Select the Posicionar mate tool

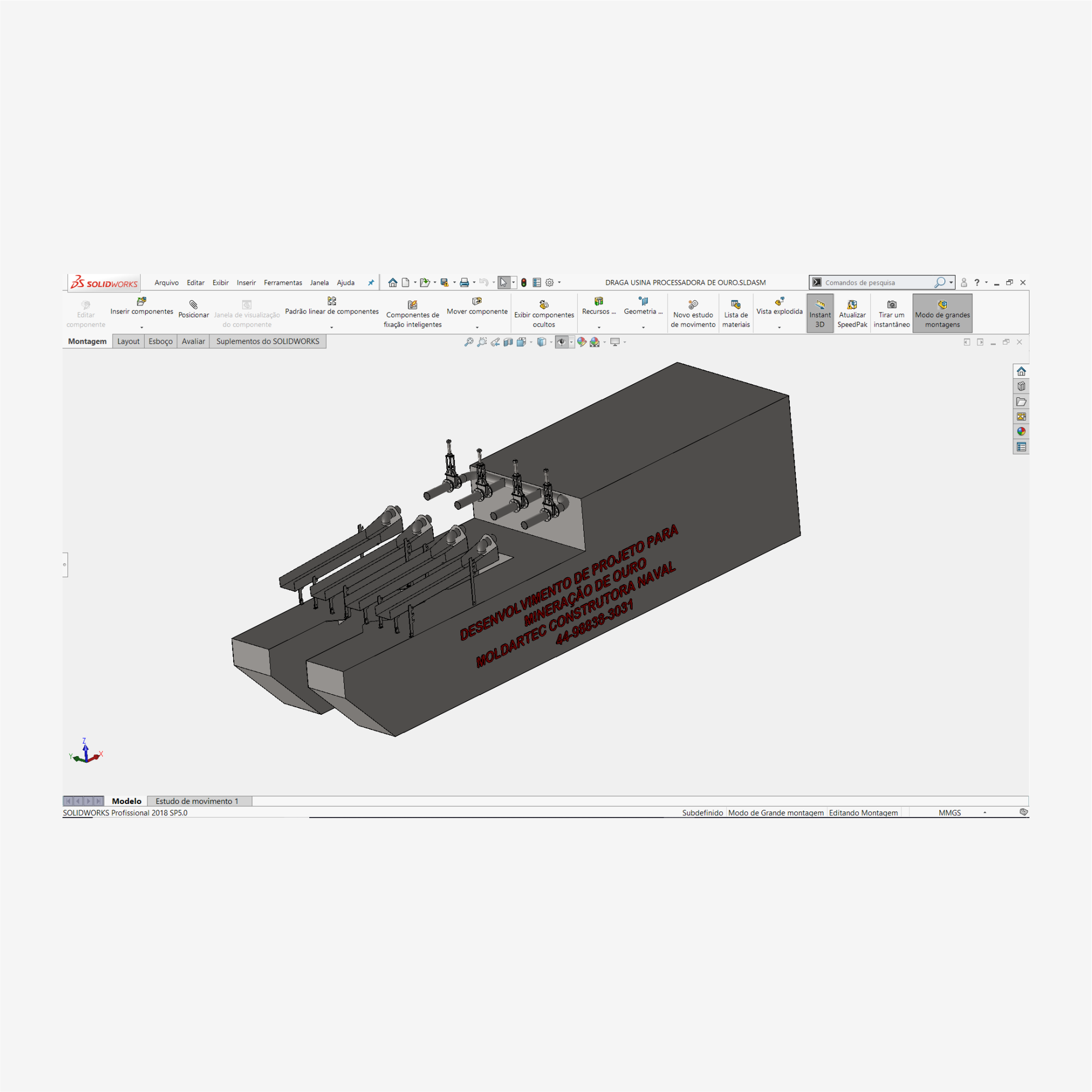click(194, 310)
